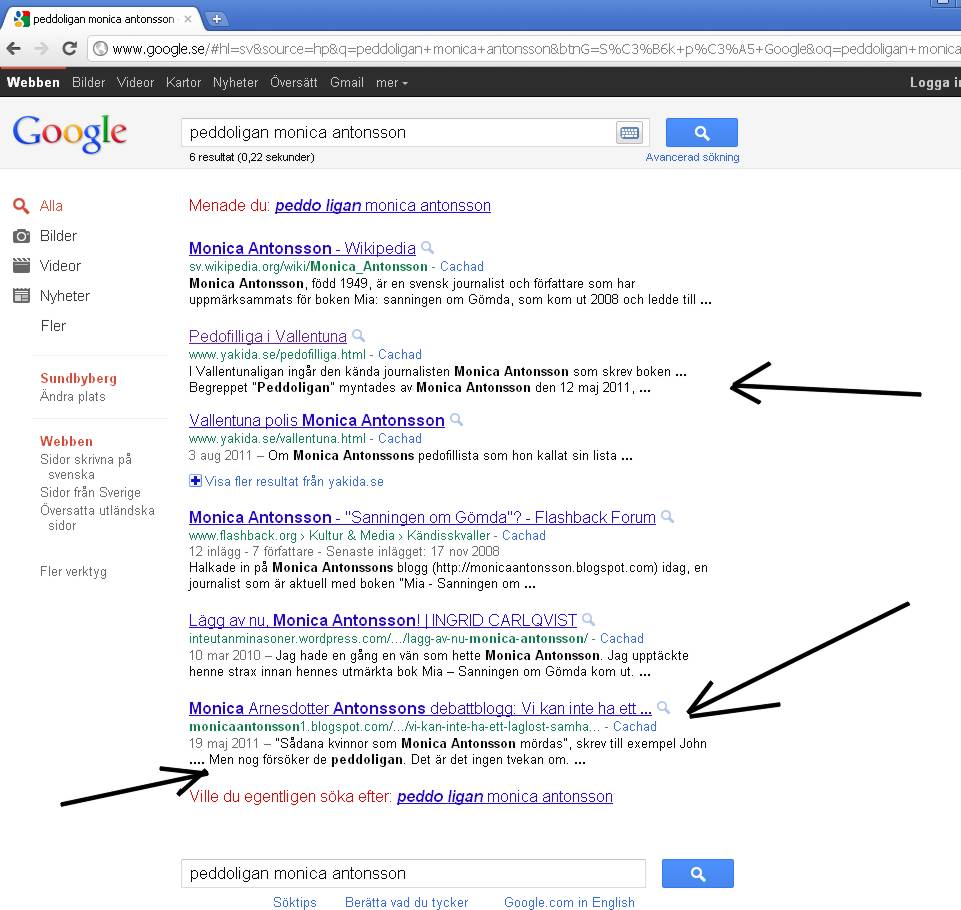Viewport: 961px width, 910px height.
Task: Select Fler in the left sidebar
Action: pyautogui.click(x=53, y=325)
